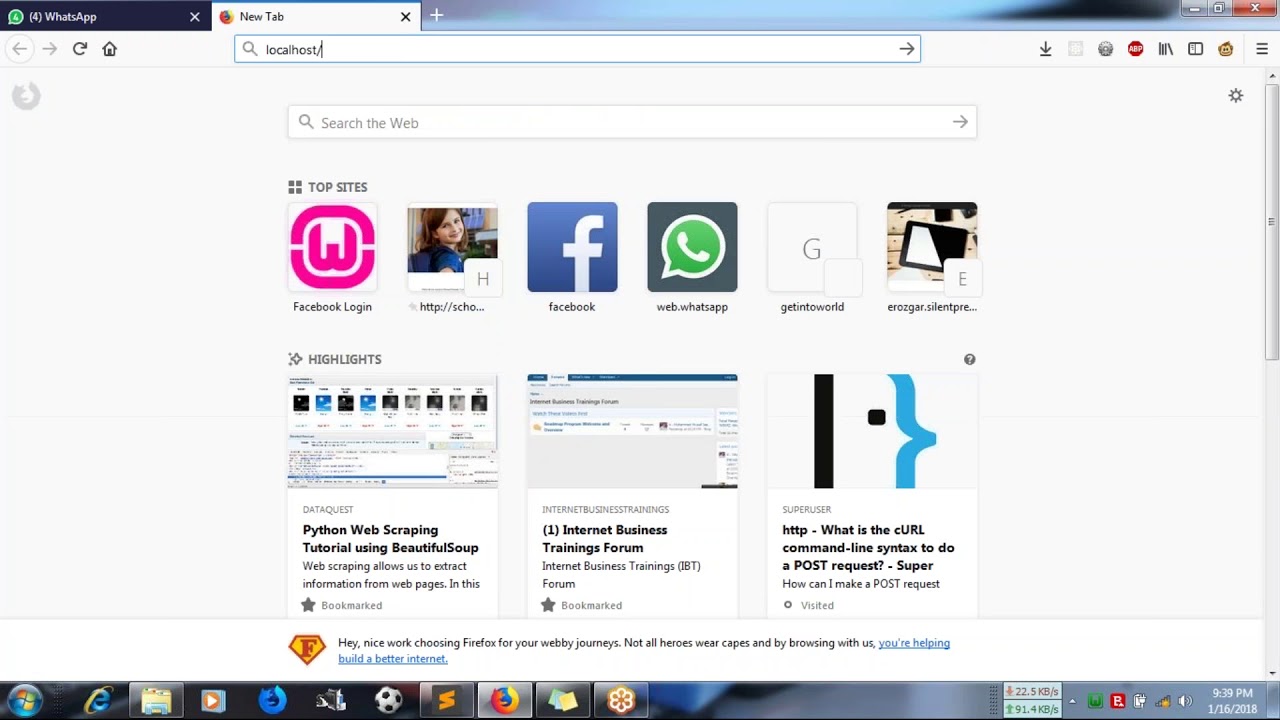Open the Firefox hamburger menu
The width and height of the screenshot is (1280, 720).
[x=1262, y=49]
